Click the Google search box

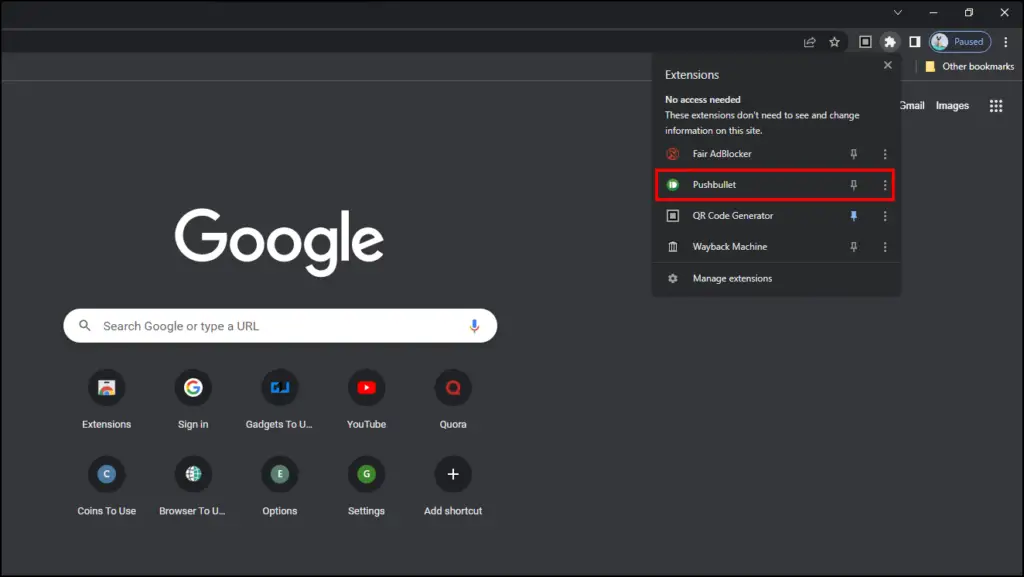[280, 326]
